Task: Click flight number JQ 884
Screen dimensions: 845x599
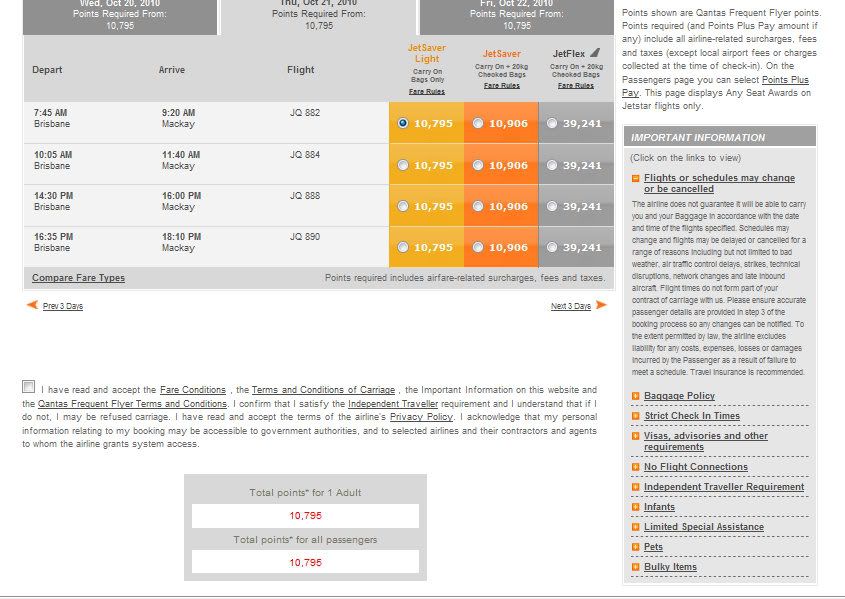Action: [305, 155]
